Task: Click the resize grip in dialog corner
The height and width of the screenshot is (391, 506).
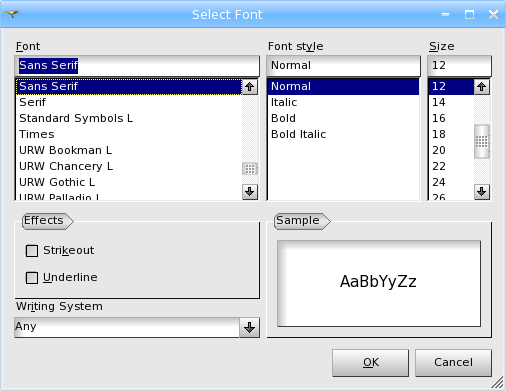Action: coord(498,383)
